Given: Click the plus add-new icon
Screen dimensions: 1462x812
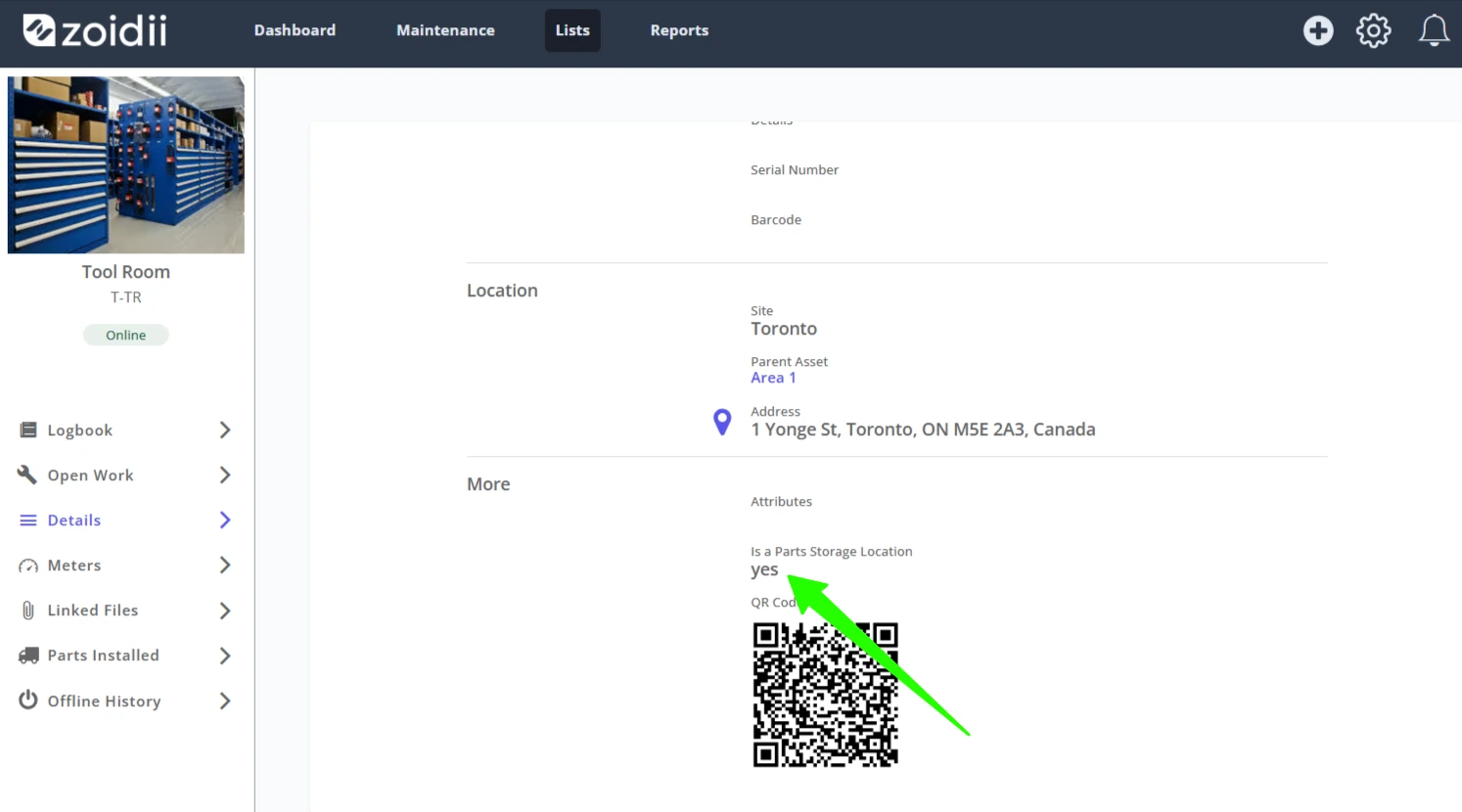Looking at the screenshot, I should pos(1318,30).
